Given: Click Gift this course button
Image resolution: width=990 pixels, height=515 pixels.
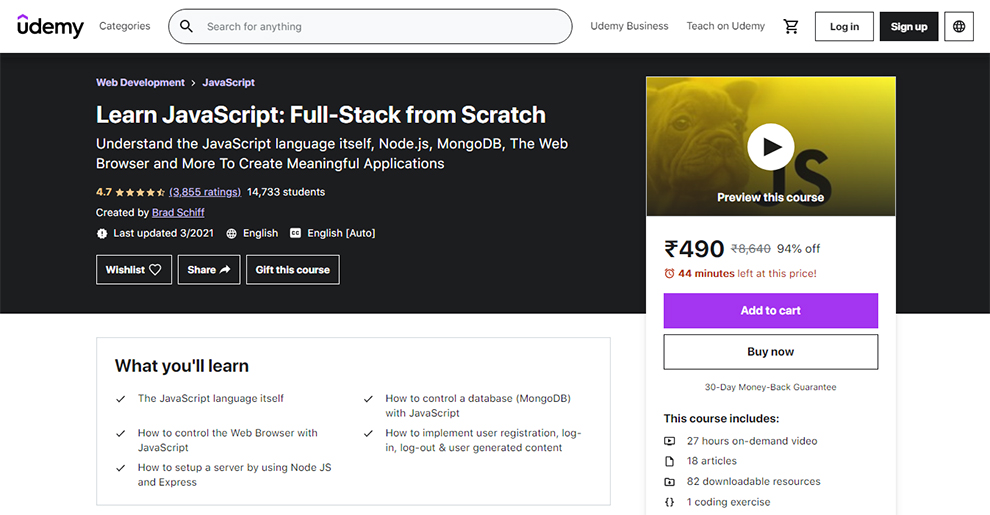Looking at the screenshot, I should [292, 269].
